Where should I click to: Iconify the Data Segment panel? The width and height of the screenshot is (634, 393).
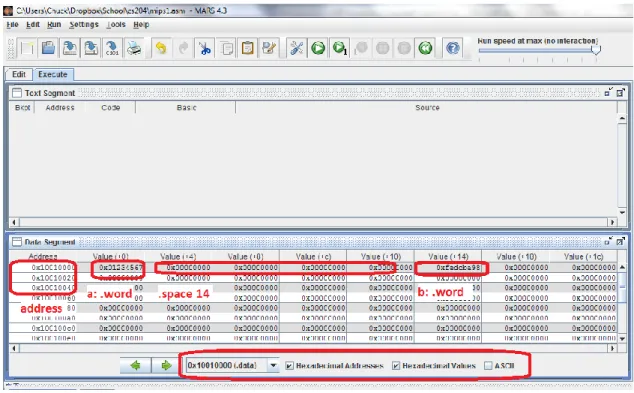point(609,241)
